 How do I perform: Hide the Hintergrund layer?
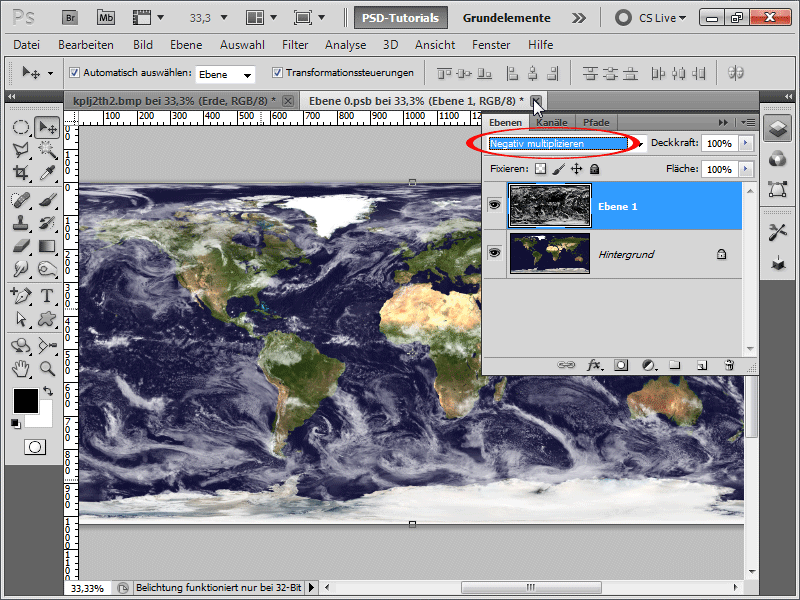coord(494,253)
